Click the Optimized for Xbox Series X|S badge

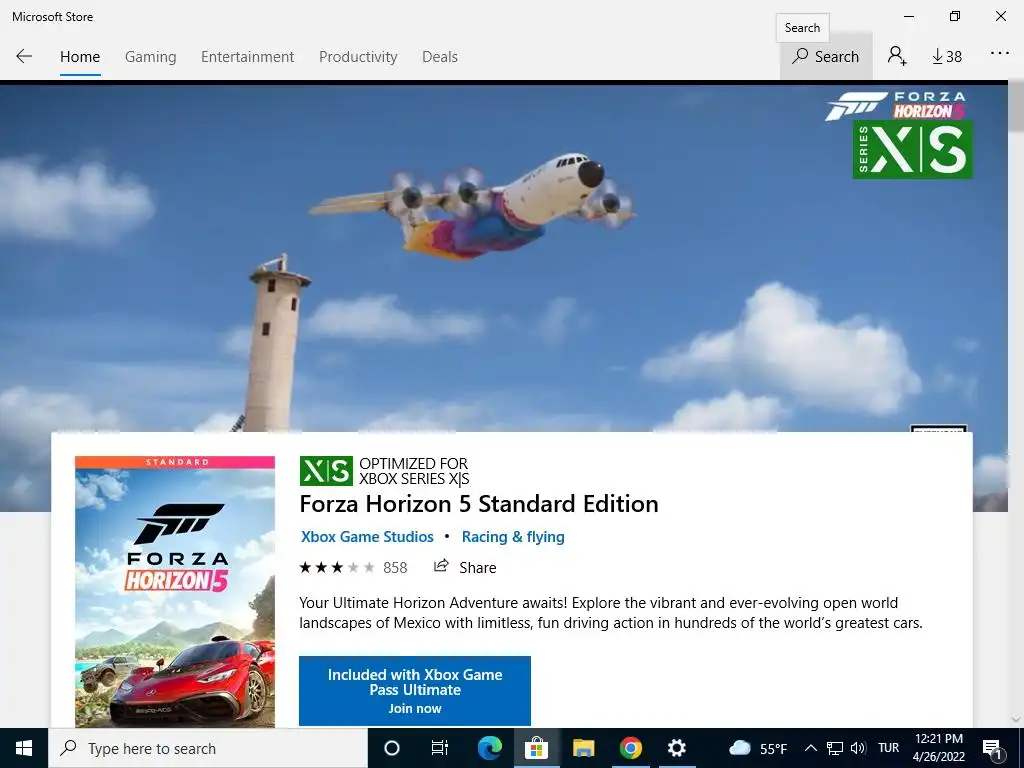[x=384, y=471]
